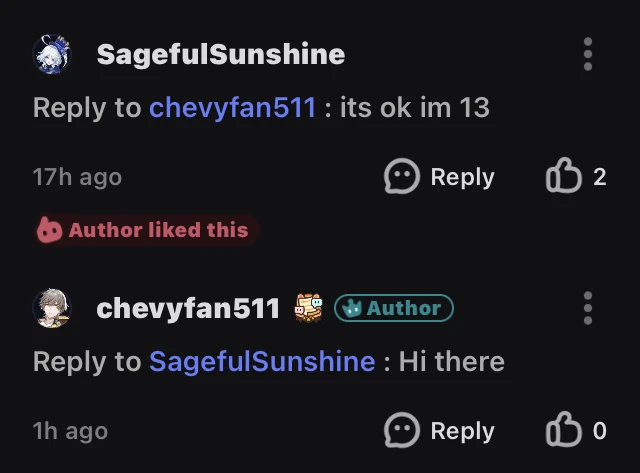Image resolution: width=640 pixels, height=473 pixels.
Task: Open more options on SagefulSunshine's comment
Action: coord(588,54)
